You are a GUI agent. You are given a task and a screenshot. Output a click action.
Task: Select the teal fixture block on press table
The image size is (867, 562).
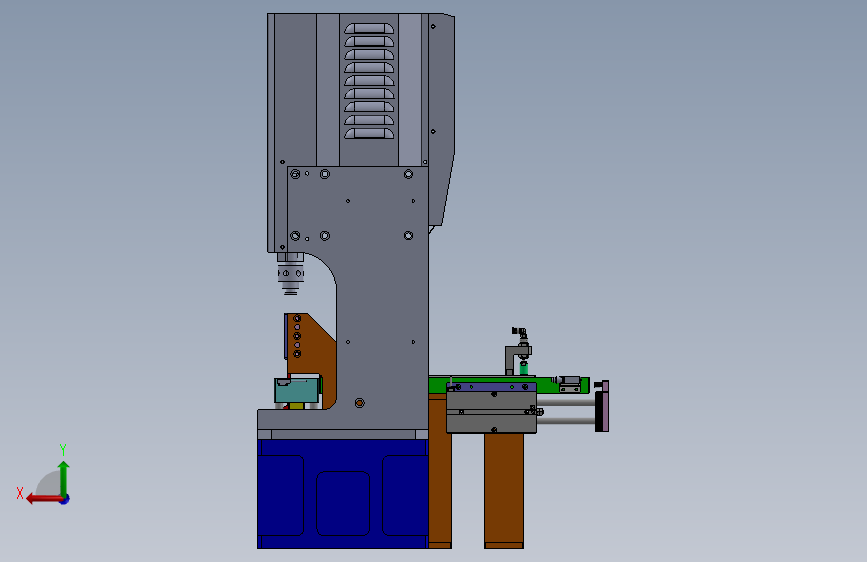297,389
